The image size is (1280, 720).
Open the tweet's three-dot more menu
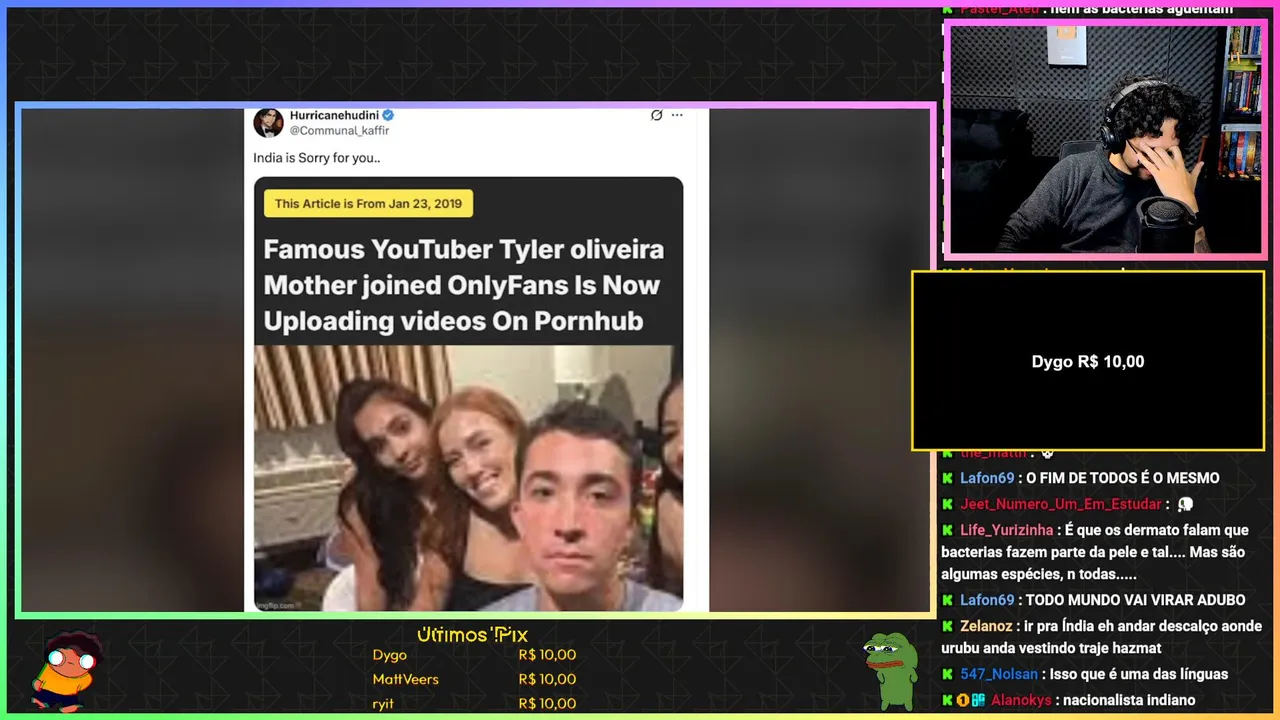(x=677, y=115)
